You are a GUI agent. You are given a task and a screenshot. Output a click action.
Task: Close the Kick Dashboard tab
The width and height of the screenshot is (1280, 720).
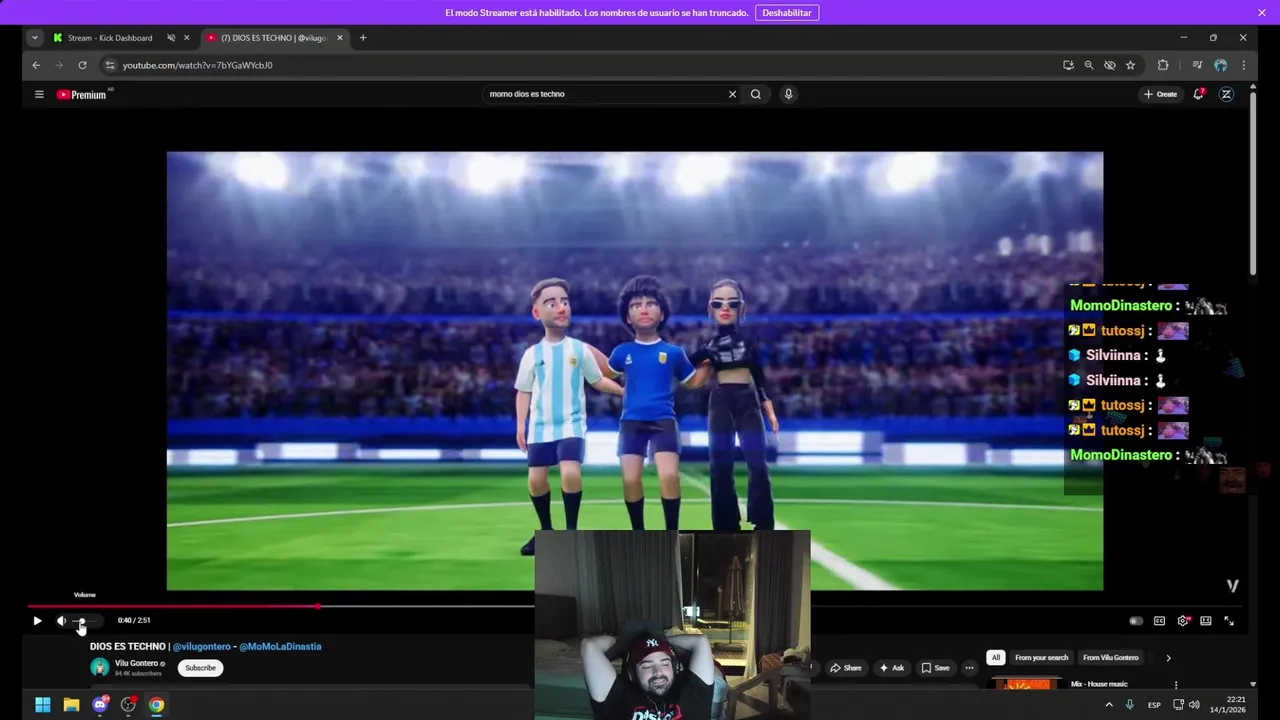coord(186,38)
